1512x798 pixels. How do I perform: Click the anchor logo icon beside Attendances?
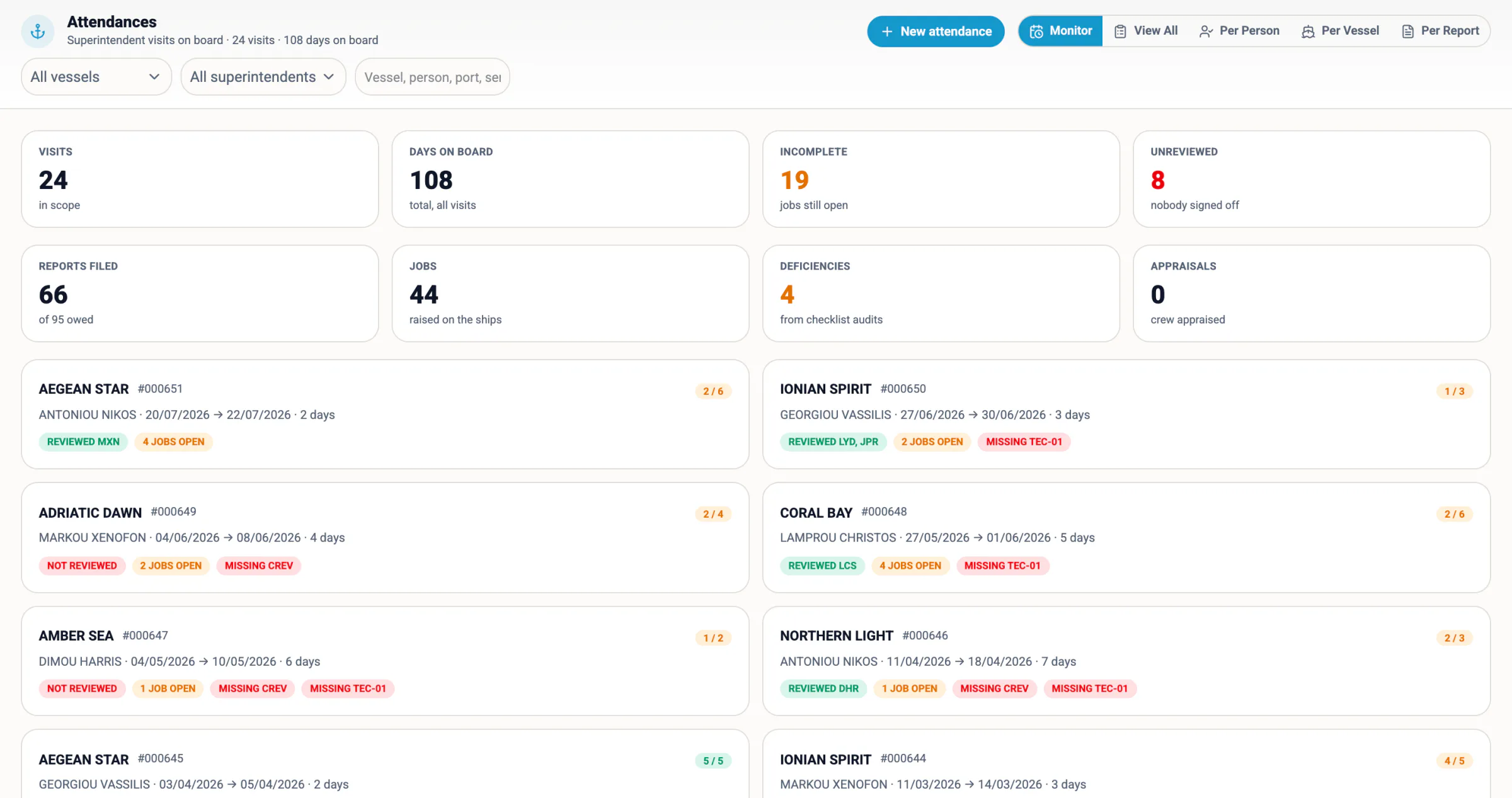38,31
